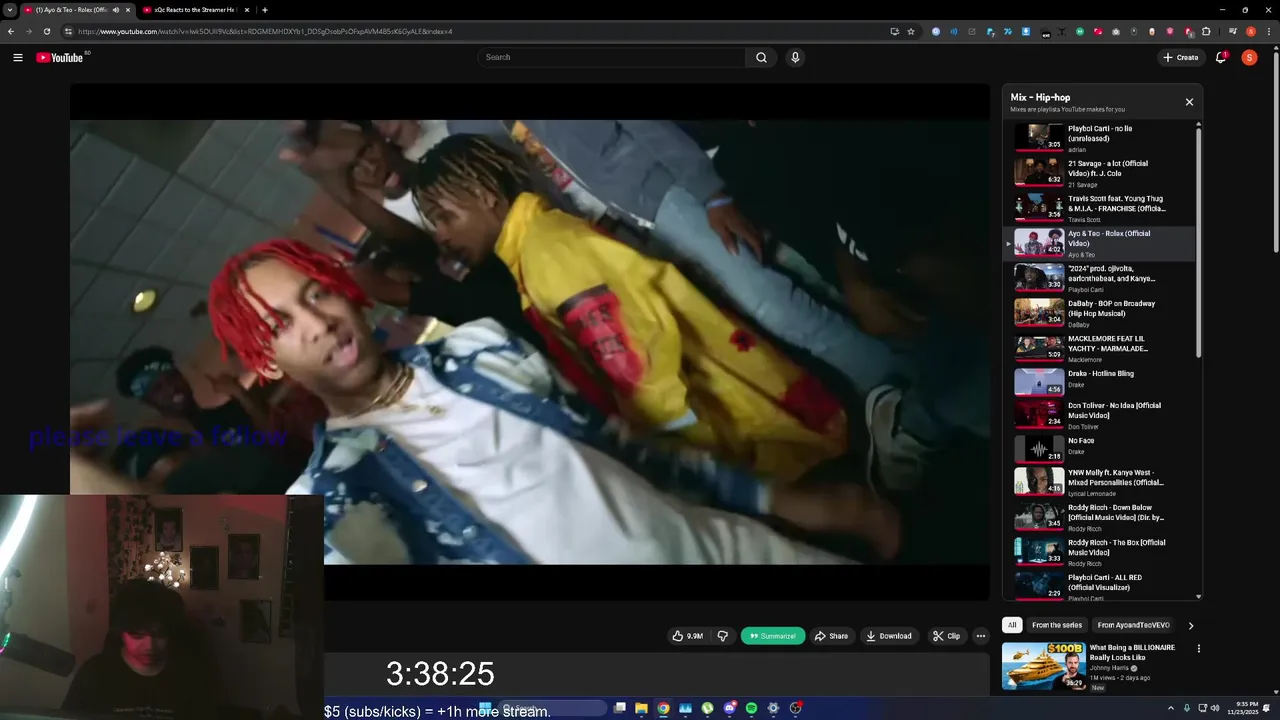Click the search magnifier button
The height and width of the screenshot is (720, 1280).
click(761, 57)
